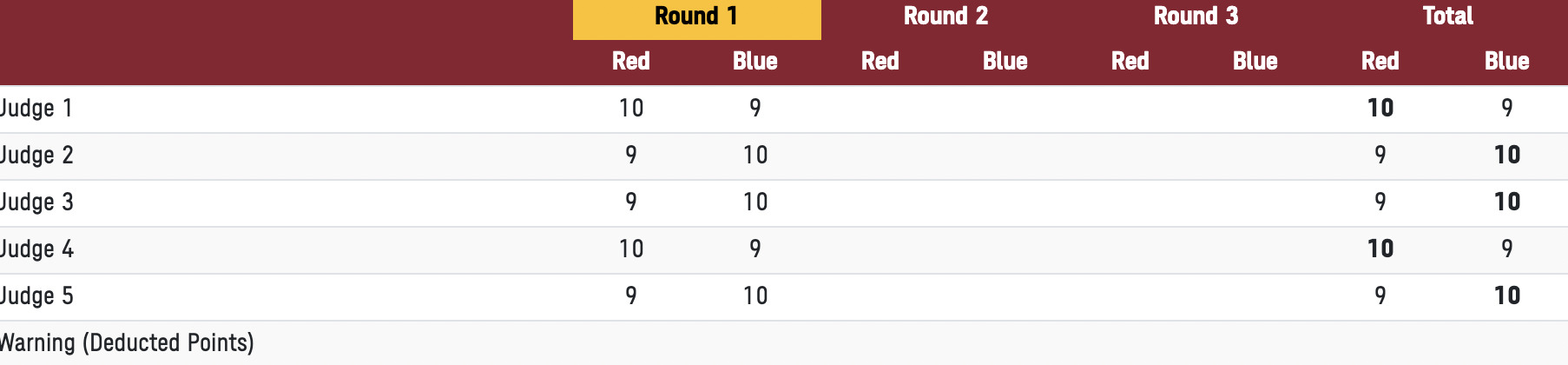Click the Red subheader under Round 1
The width and height of the screenshot is (1568, 365).
(x=631, y=62)
